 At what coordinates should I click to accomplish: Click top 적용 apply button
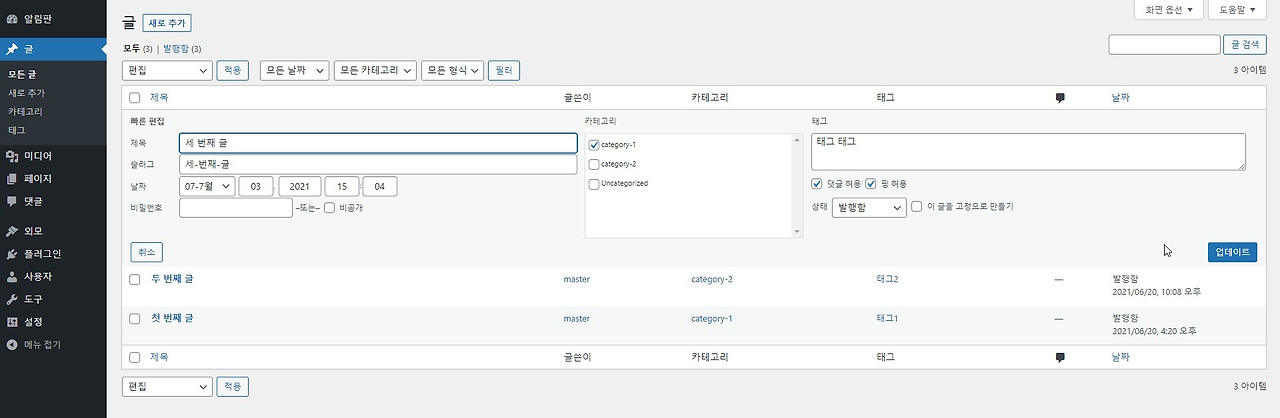[x=232, y=70]
